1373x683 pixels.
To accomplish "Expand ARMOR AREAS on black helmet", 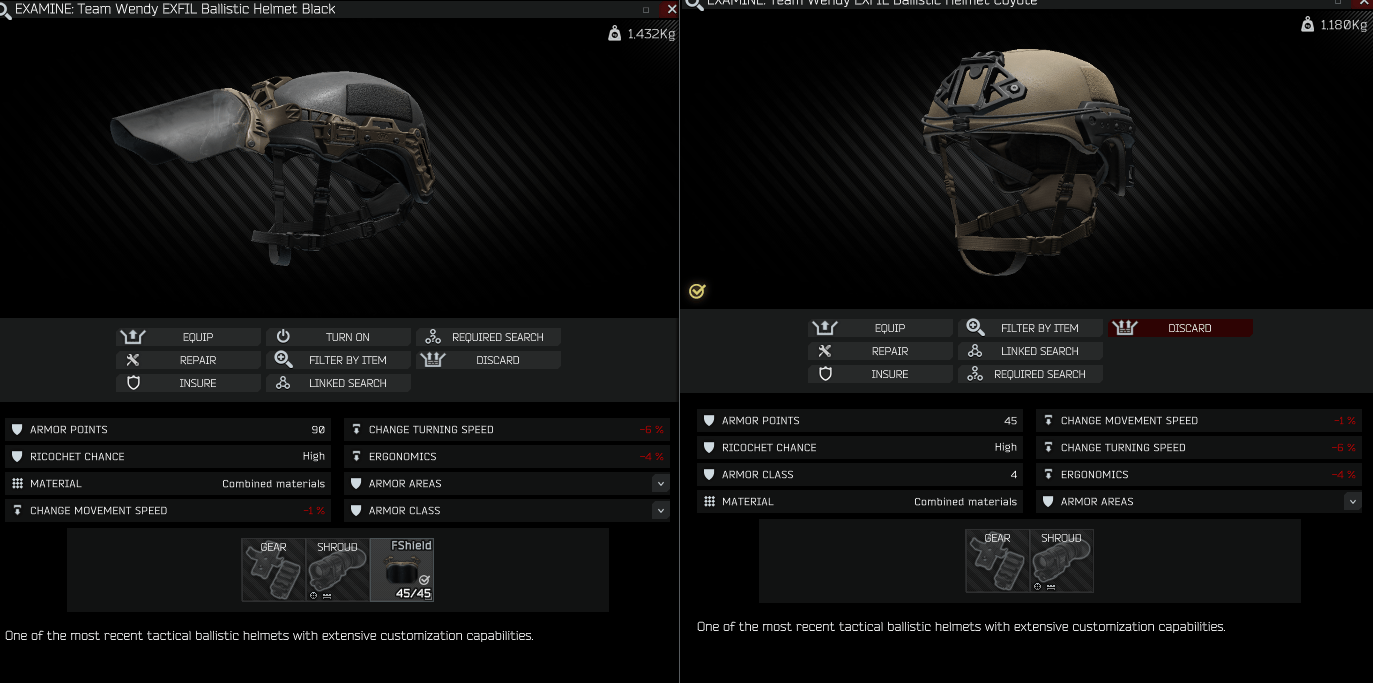I will (x=660, y=483).
